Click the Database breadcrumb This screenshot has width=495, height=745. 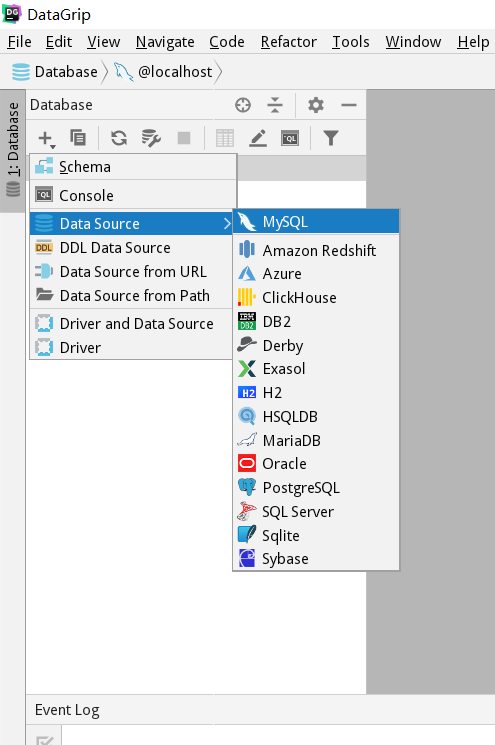(55, 72)
